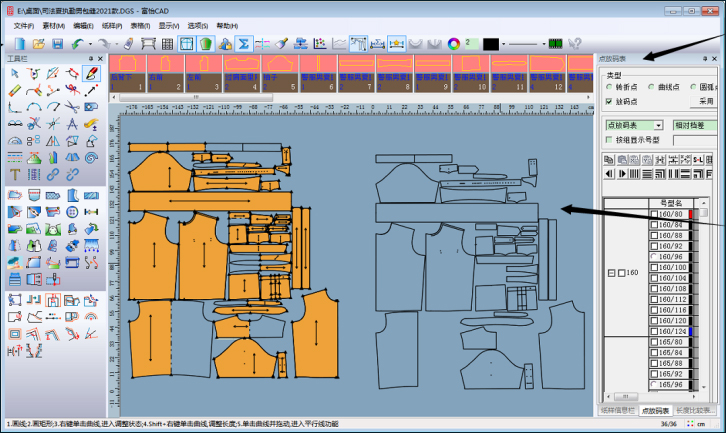Toggle the 放码点 checkbox
The width and height of the screenshot is (726, 433).
point(609,101)
